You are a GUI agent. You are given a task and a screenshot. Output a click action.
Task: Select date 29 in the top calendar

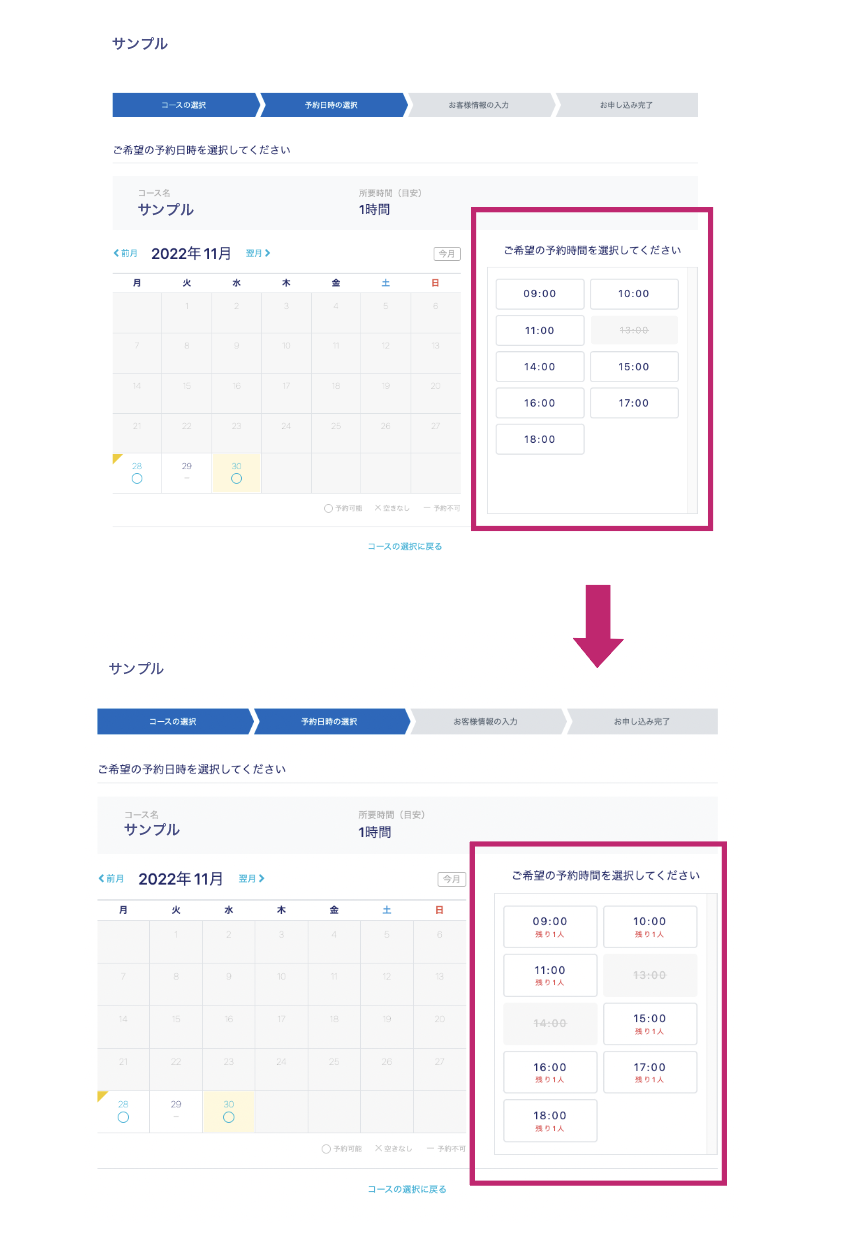point(187,470)
